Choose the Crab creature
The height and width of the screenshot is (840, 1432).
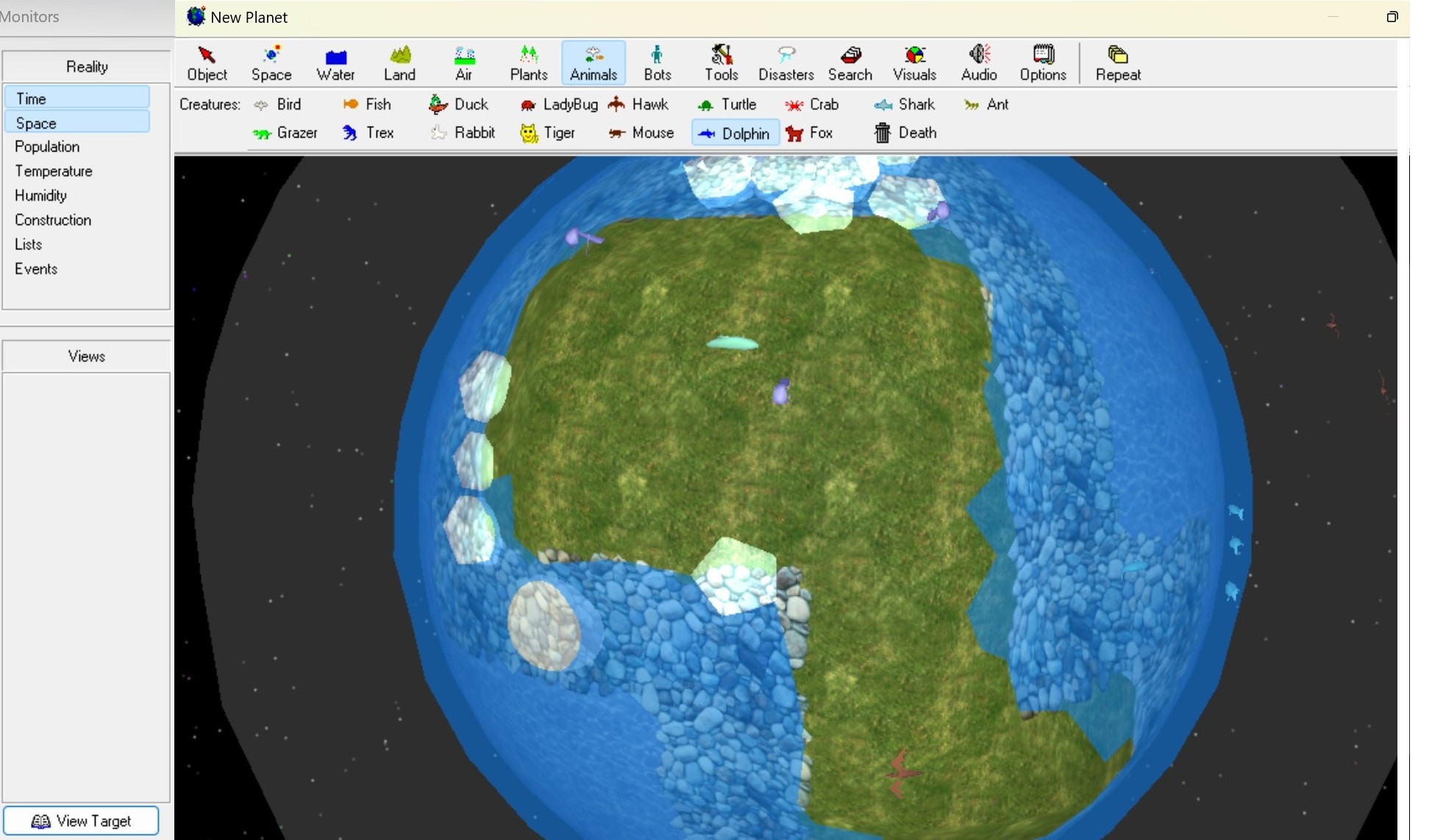(812, 104)
